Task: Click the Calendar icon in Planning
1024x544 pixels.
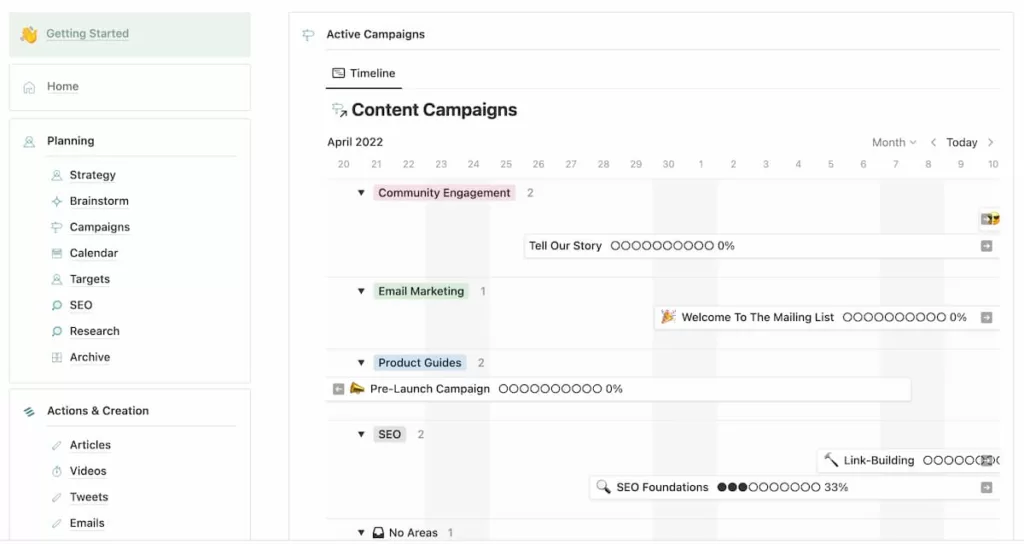Action: point(57,253)
